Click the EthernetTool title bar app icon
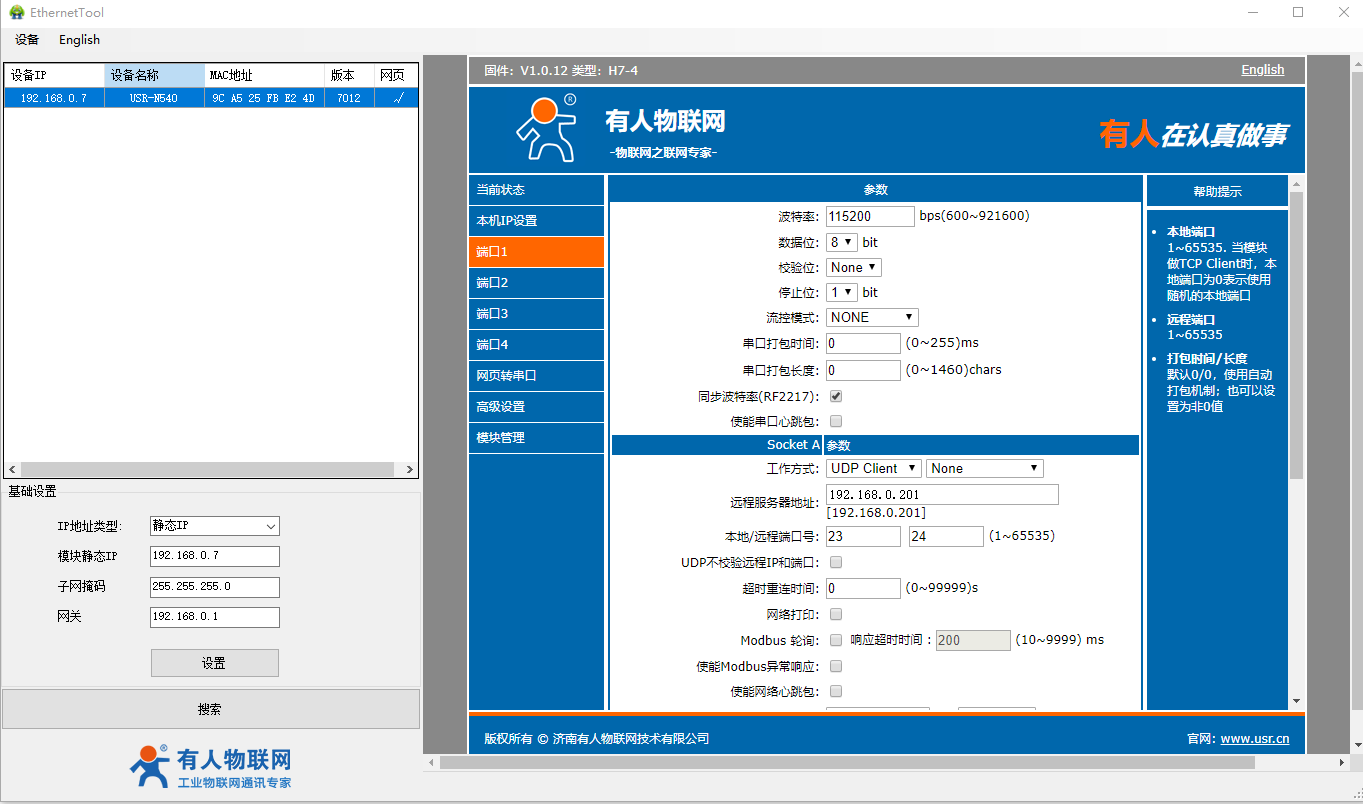The width and height of the screenshot is (1363, 804). point(16,12)
